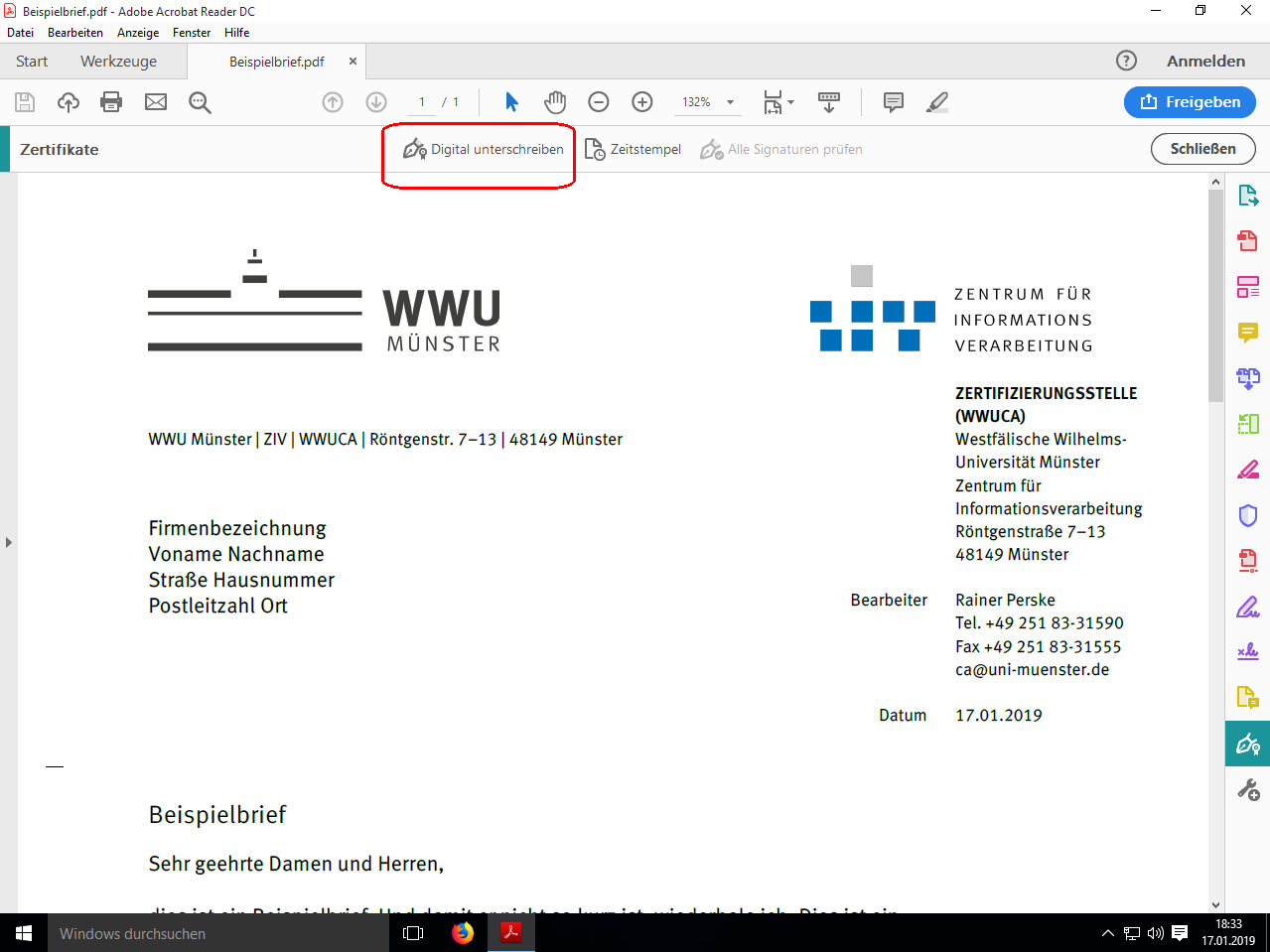Viewport: 1270px width, 952px height.
Task: Click the email envelope icon
Action: pyautogui.click(x=156, y=102)
